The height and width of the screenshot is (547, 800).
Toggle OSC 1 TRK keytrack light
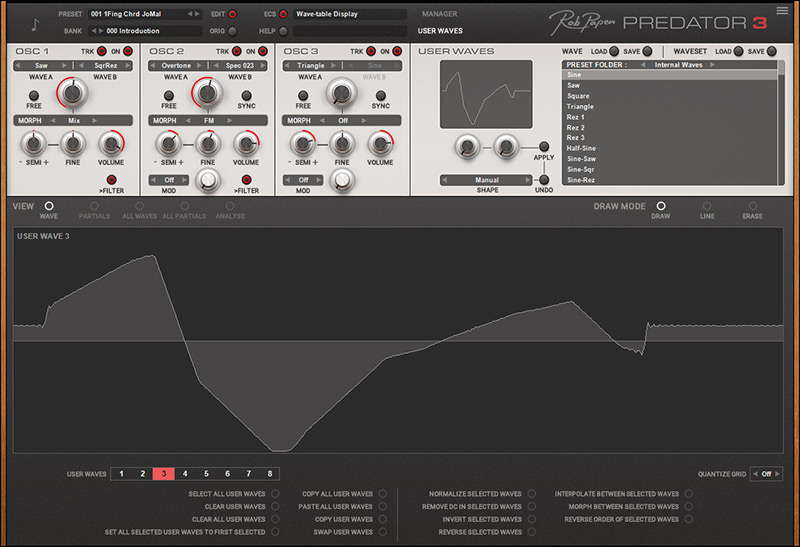pyautogui.click(x=102, y=51)
